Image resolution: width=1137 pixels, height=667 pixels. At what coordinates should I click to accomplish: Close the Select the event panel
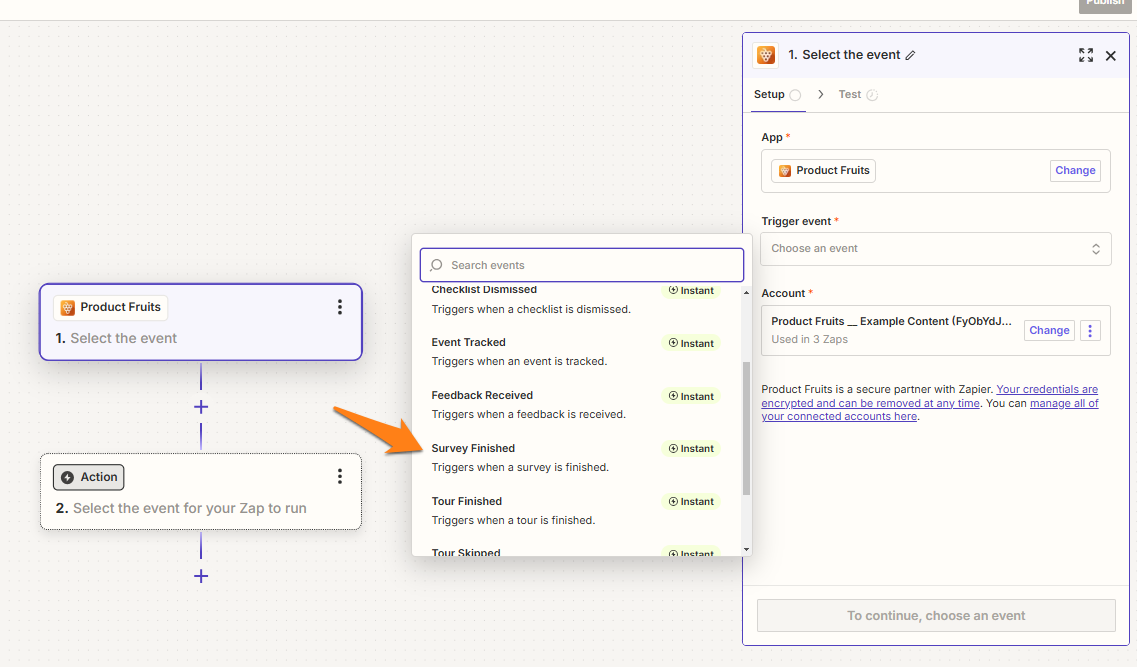click(x=1110, y=56)
